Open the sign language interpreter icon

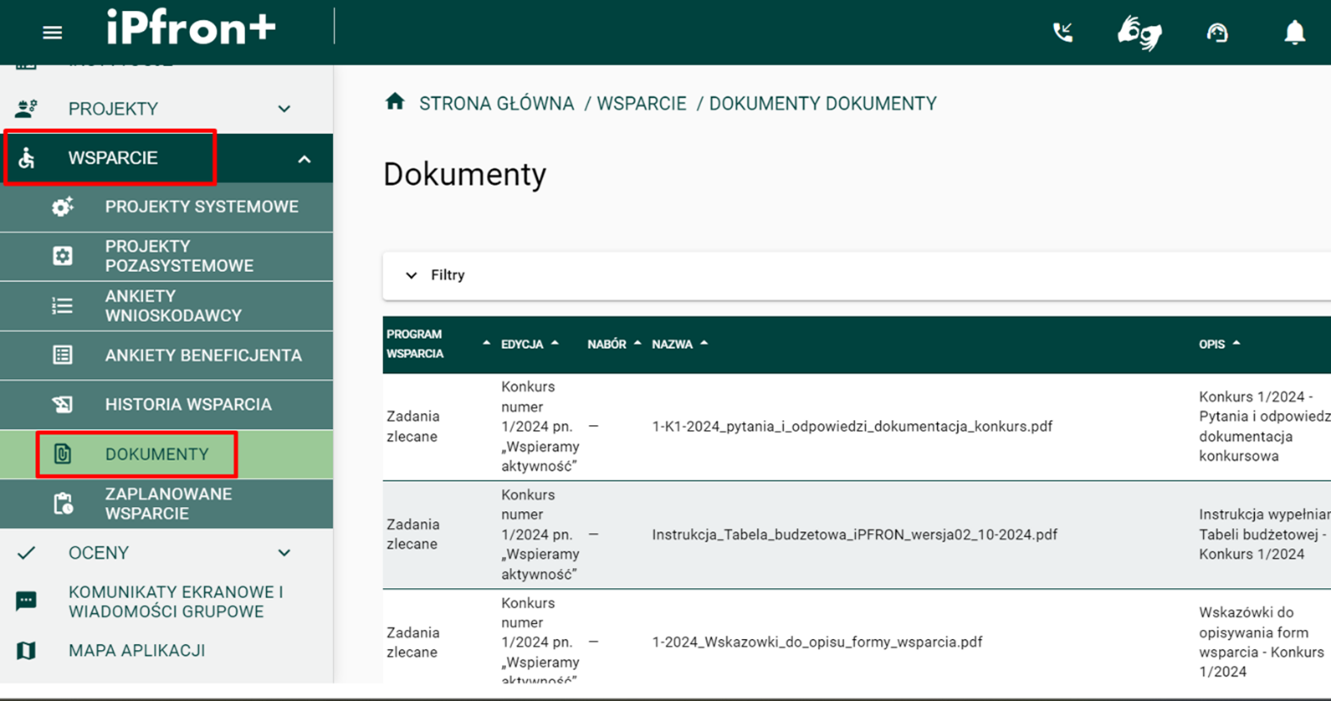[1139, 33]
